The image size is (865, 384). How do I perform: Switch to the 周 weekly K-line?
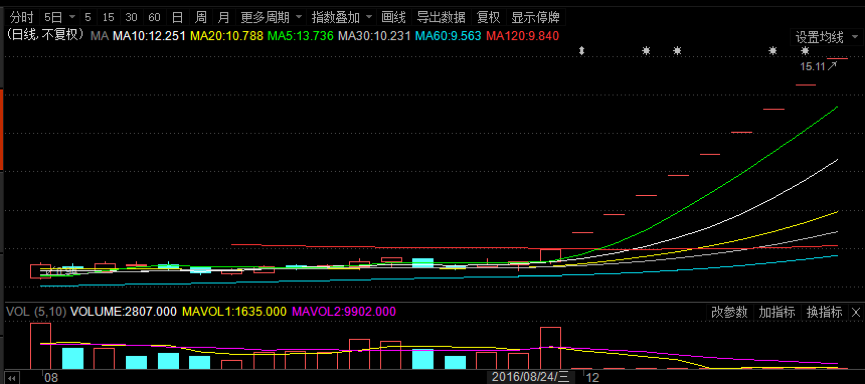(x=201, y=17)
